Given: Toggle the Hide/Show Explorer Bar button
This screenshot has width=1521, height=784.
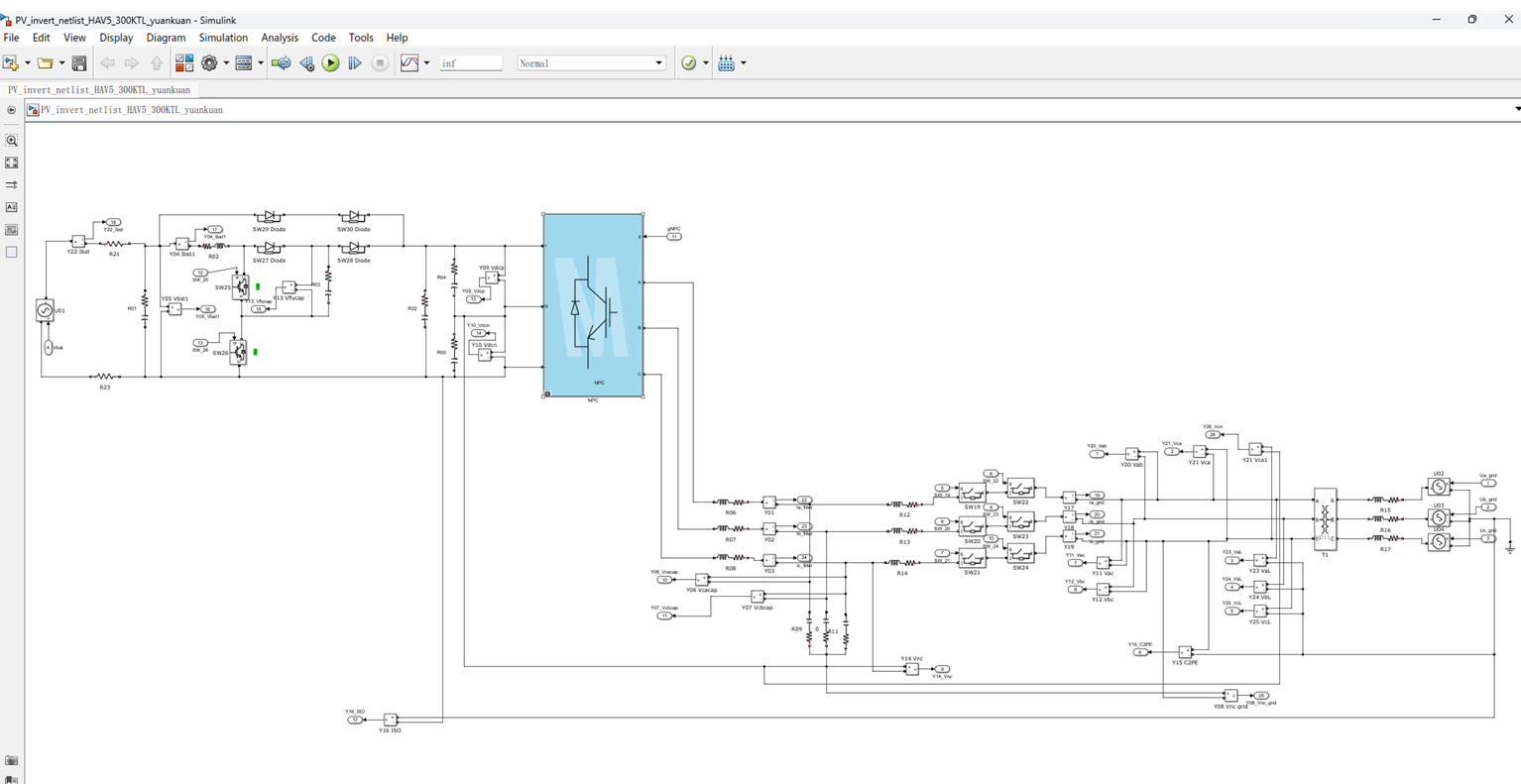Looking at the screenshot, I should (x=11, y=110).
